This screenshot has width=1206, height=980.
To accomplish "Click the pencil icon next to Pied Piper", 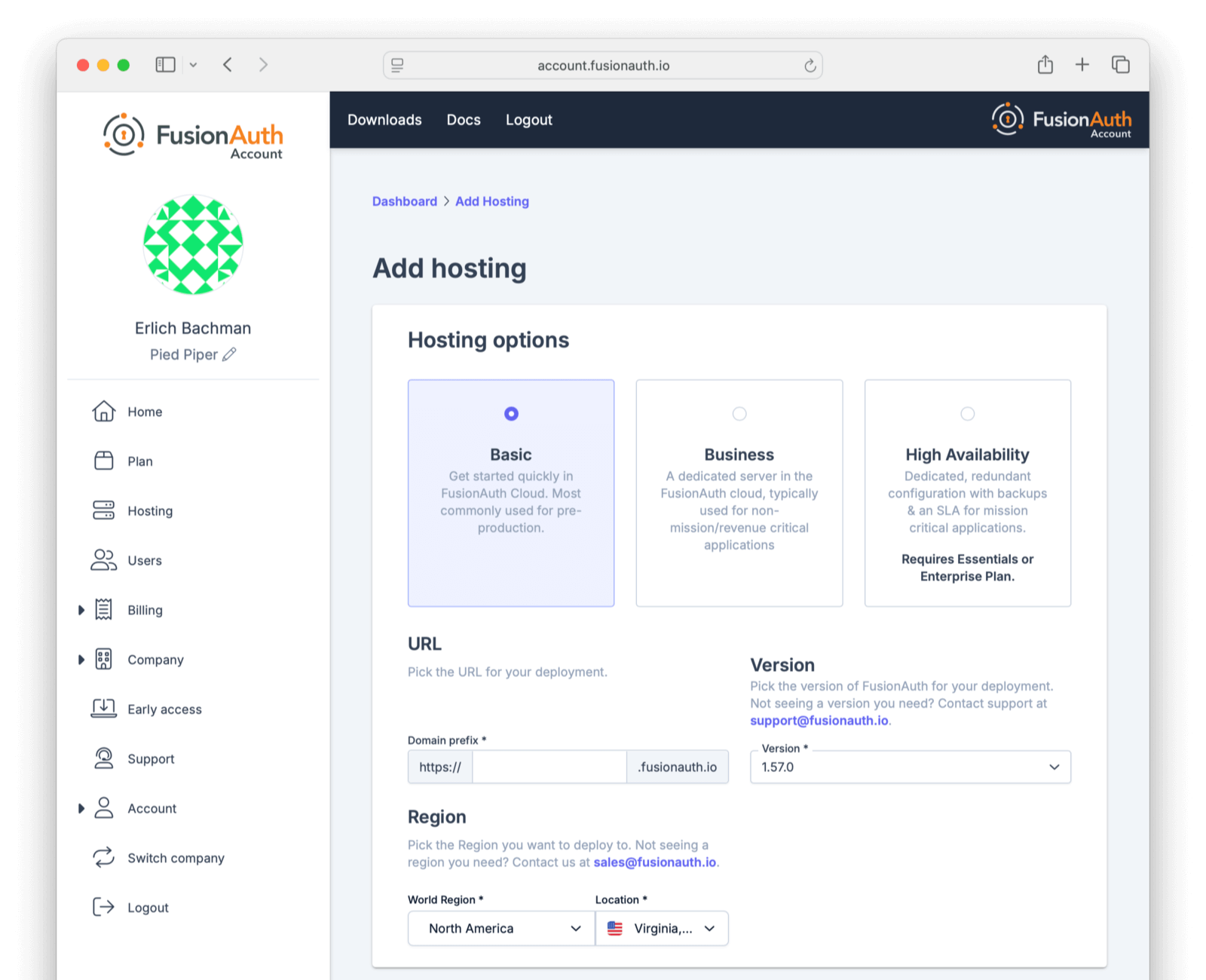I will pos(231,354).
